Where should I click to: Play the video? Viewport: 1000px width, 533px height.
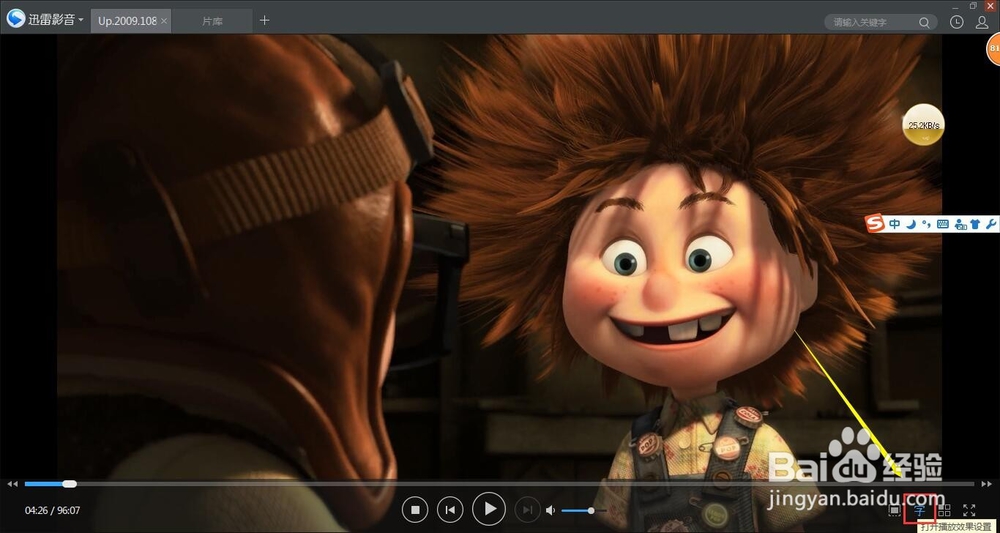(489, 509)
